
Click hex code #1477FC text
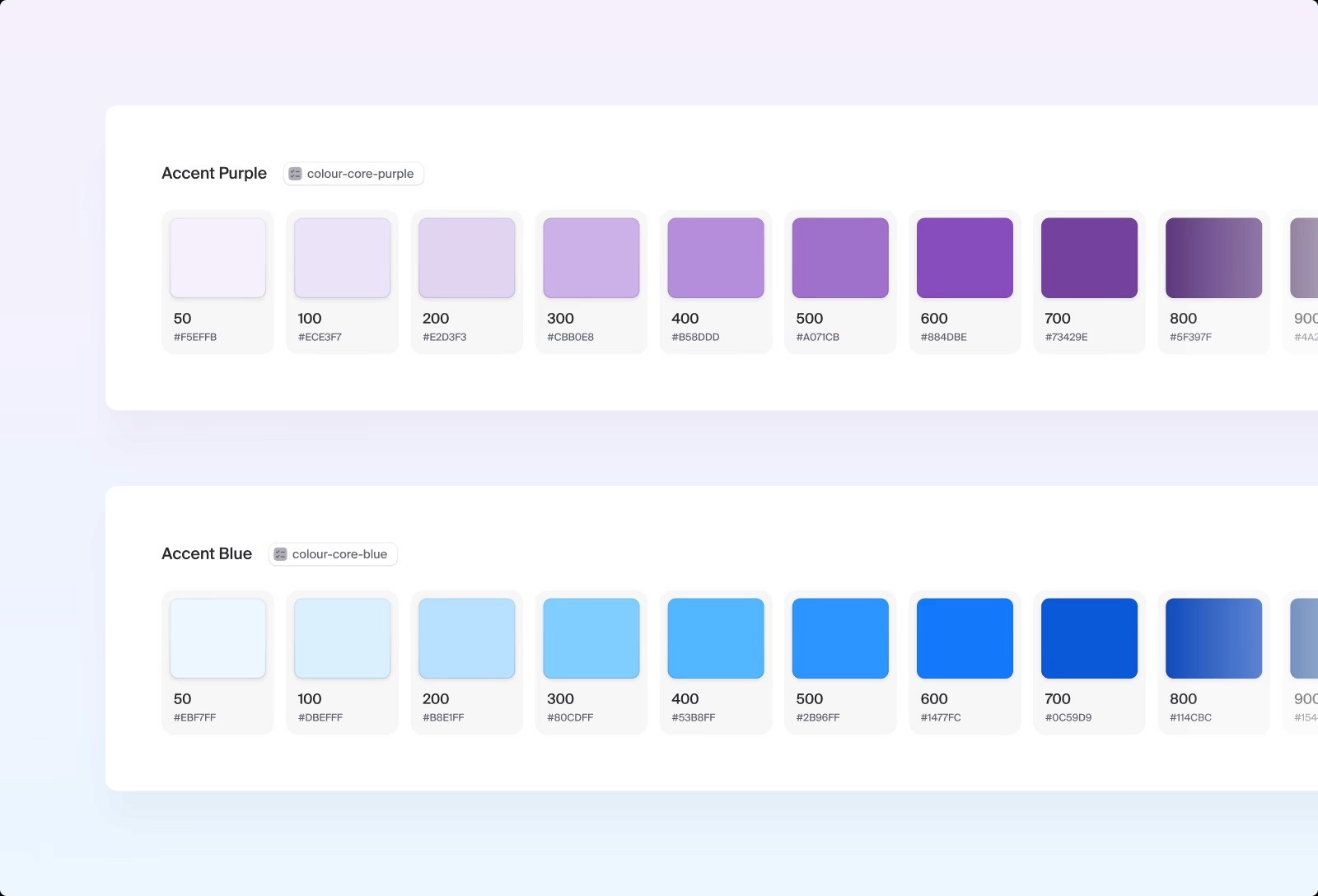point(941,717)
